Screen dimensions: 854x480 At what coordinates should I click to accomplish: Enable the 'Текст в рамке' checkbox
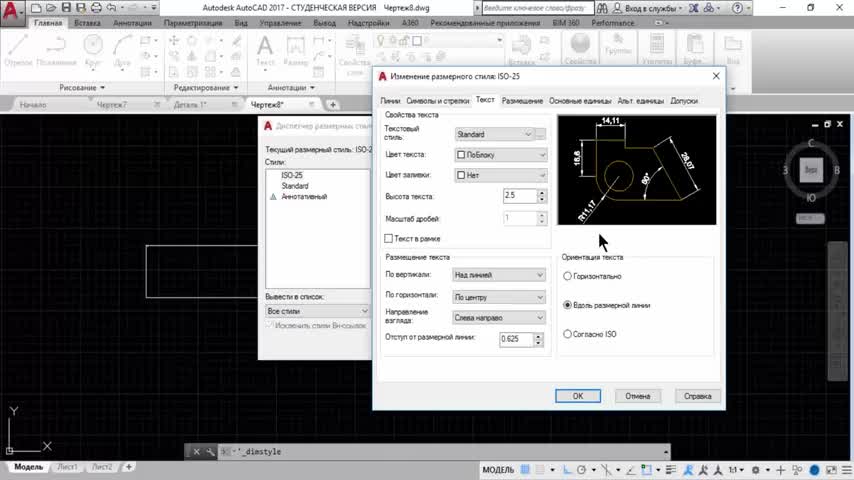point(388,239)
